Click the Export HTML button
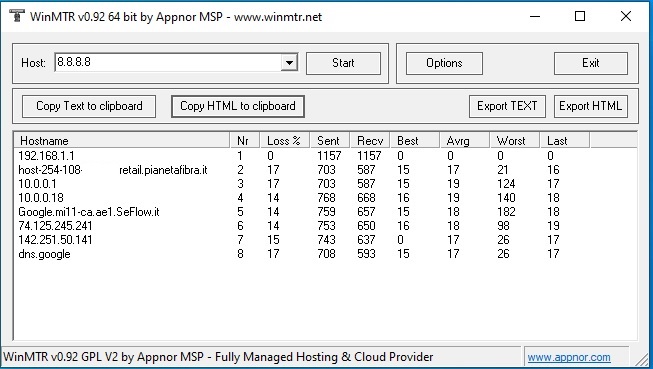This screenshot has height=369, width=653. point(591,106)
